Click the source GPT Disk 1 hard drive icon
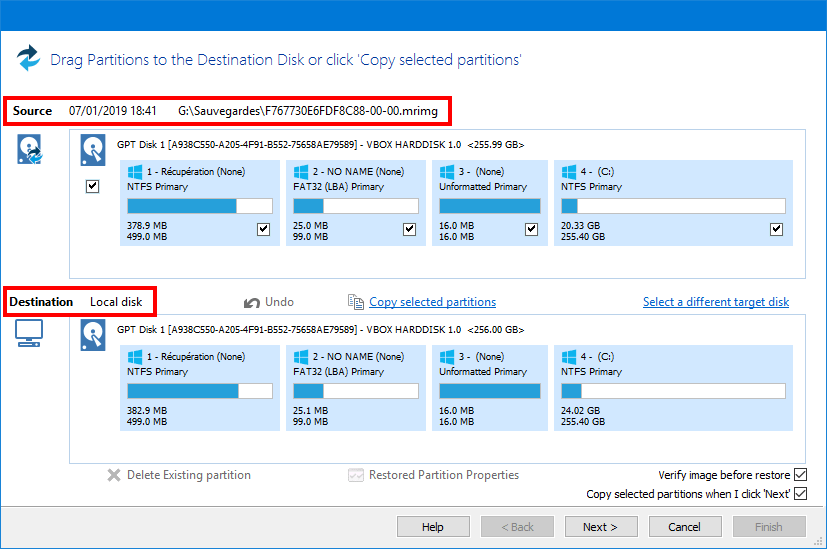This screenshot has height=549, width=827. point(93,150)
